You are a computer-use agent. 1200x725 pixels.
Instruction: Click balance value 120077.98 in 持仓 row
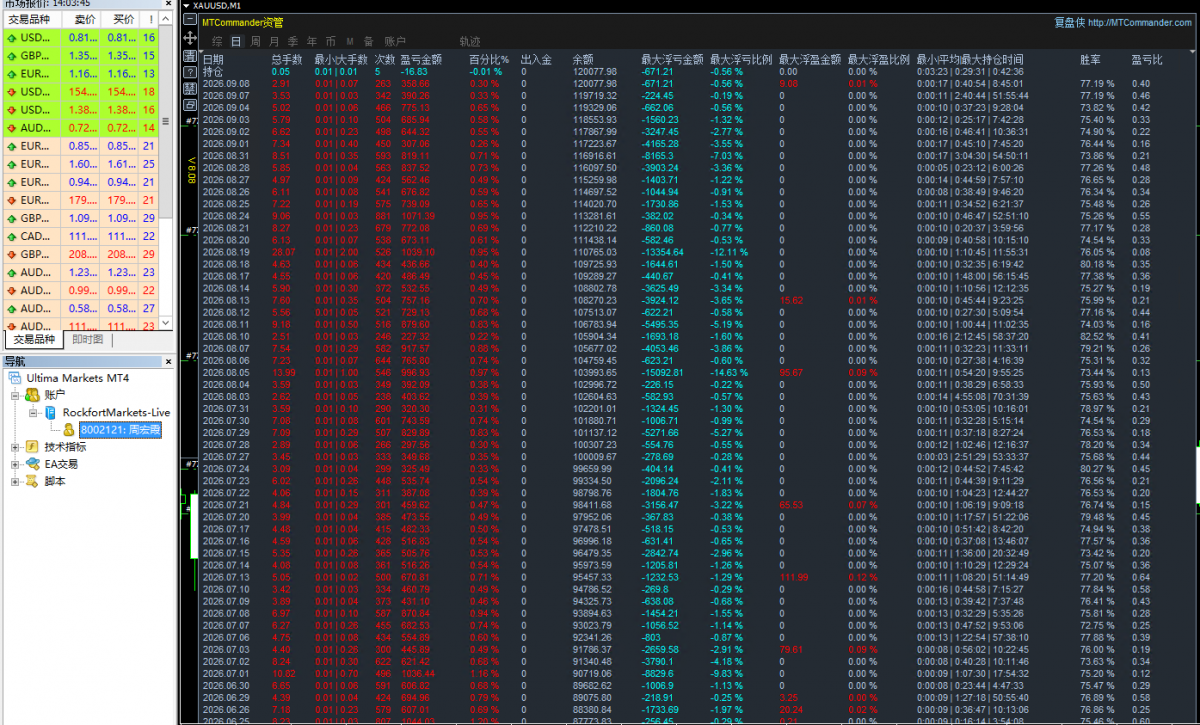[595, 72]
